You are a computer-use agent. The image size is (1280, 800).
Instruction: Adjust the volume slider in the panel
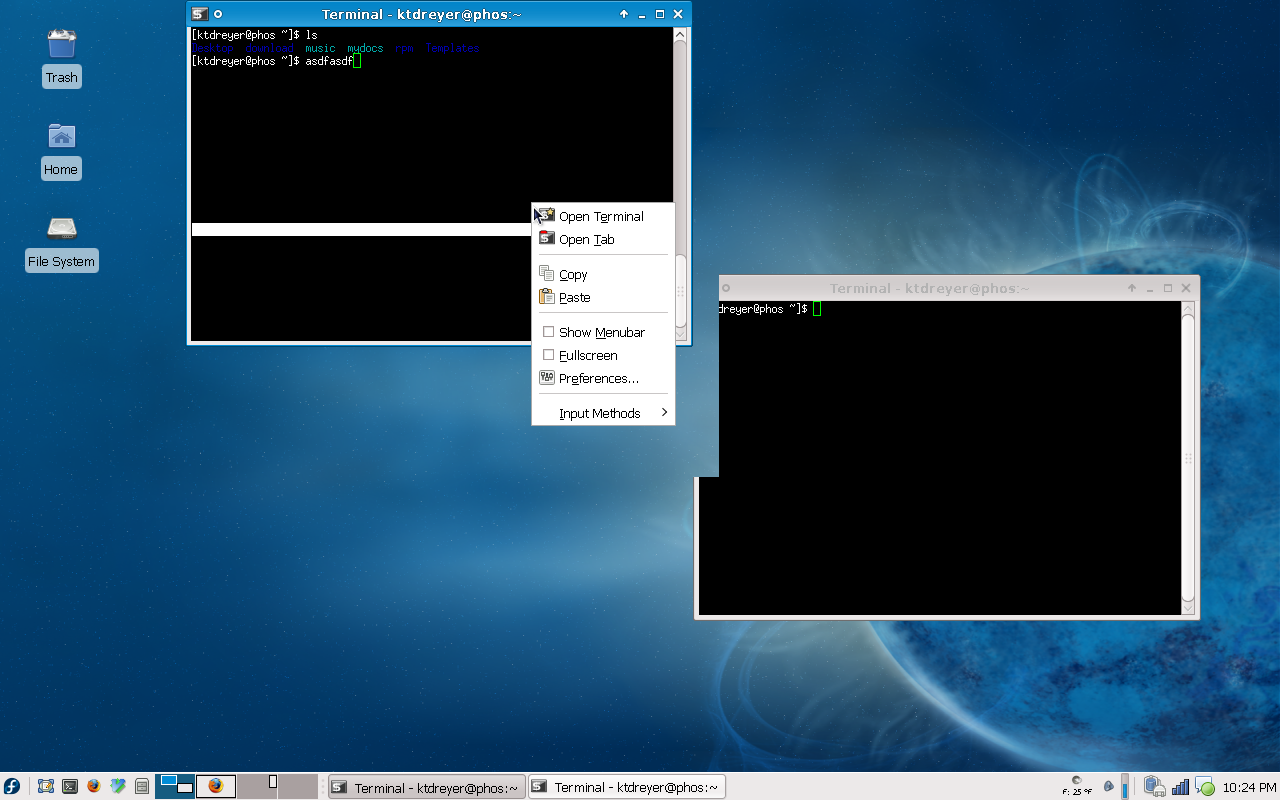1125,787
